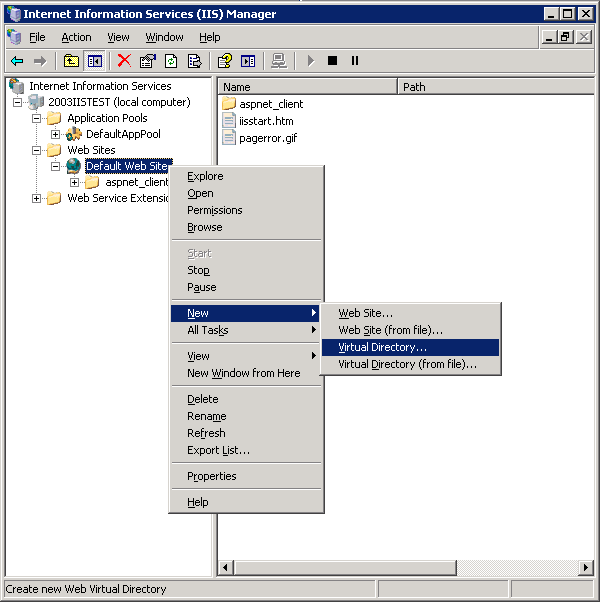
Task: Click the DefaultAppPool gear icon
Action: click(74, 134)
